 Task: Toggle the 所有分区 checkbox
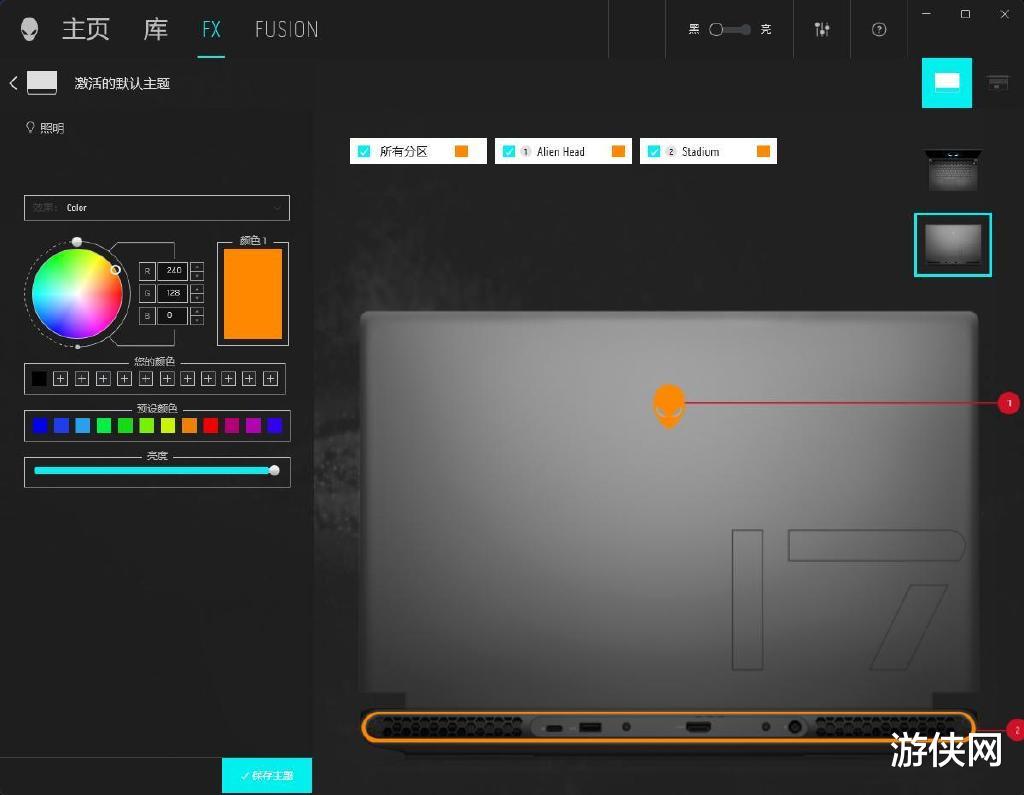coord(364,152)
